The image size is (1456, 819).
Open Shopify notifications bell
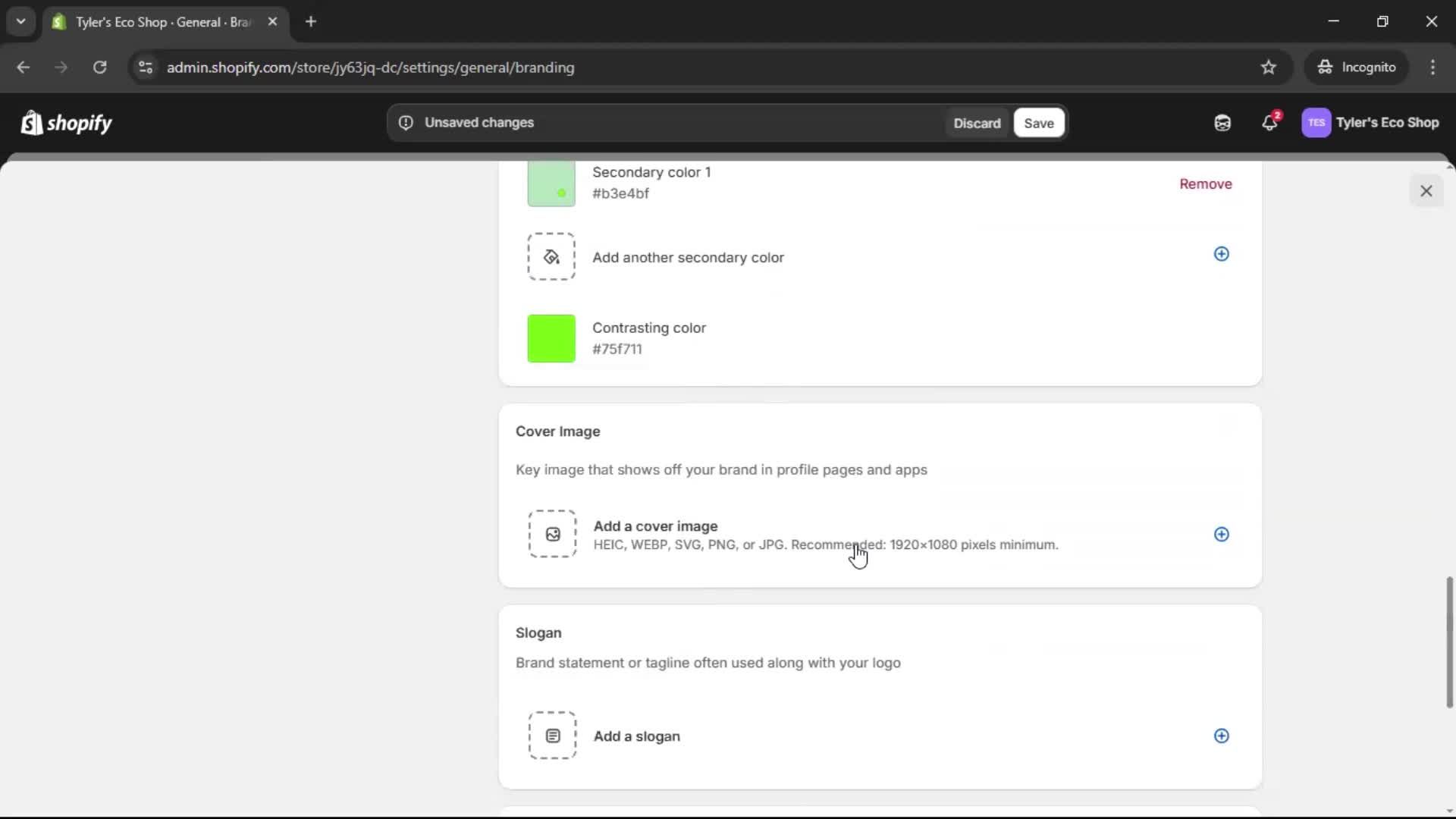(x=1270, y=123)
